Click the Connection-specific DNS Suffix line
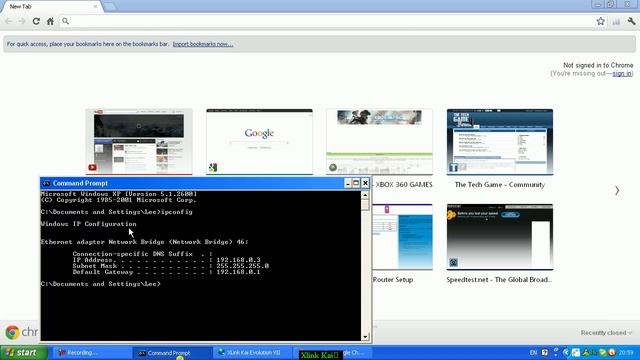The image size is (640, 360). pos(142,253)
